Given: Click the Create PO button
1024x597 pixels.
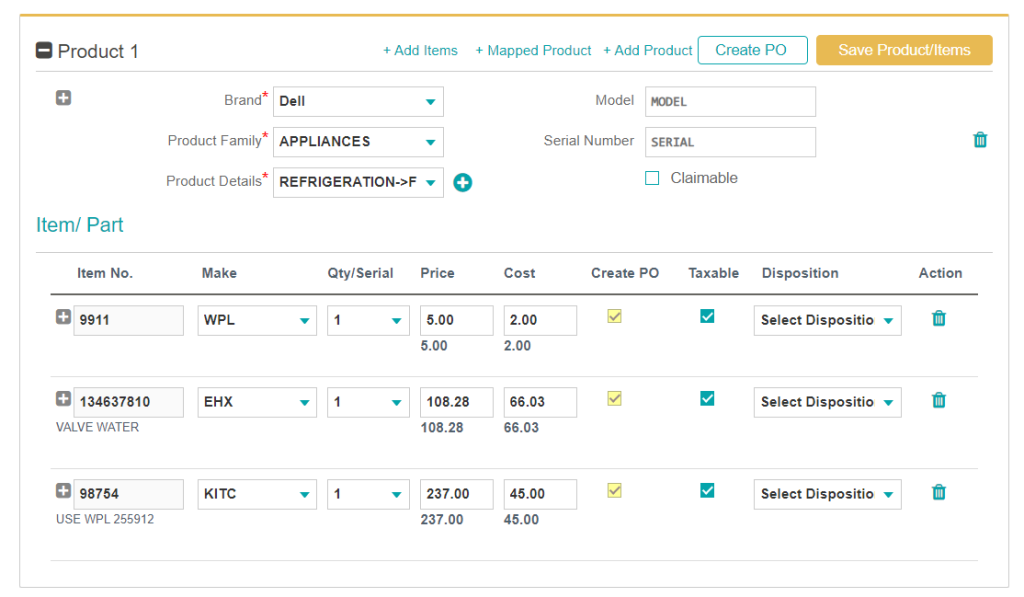Looking at the screenshot, I should click(x=752, y=50).
